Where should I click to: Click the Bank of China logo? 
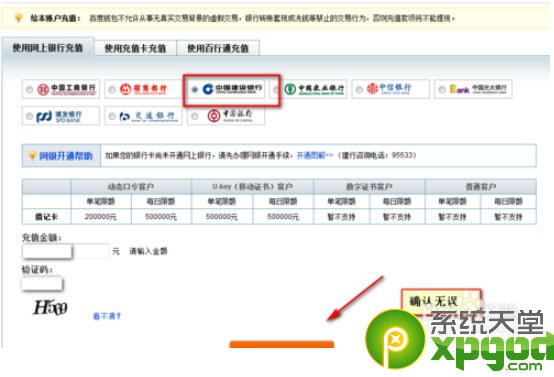click(x=230, y=116)
